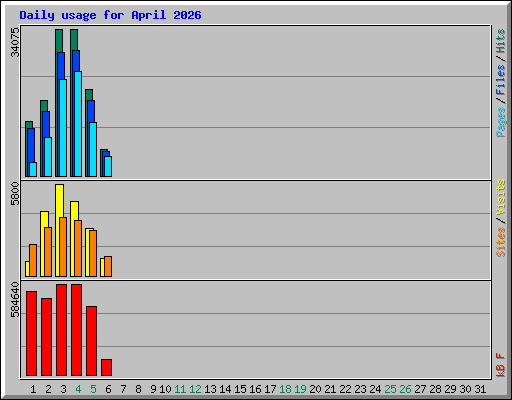Image resolution: width=512 pixels, height=400 pixels.
Task: Select the day 4 cyan pages bar
Action: [x=78, y=124]
